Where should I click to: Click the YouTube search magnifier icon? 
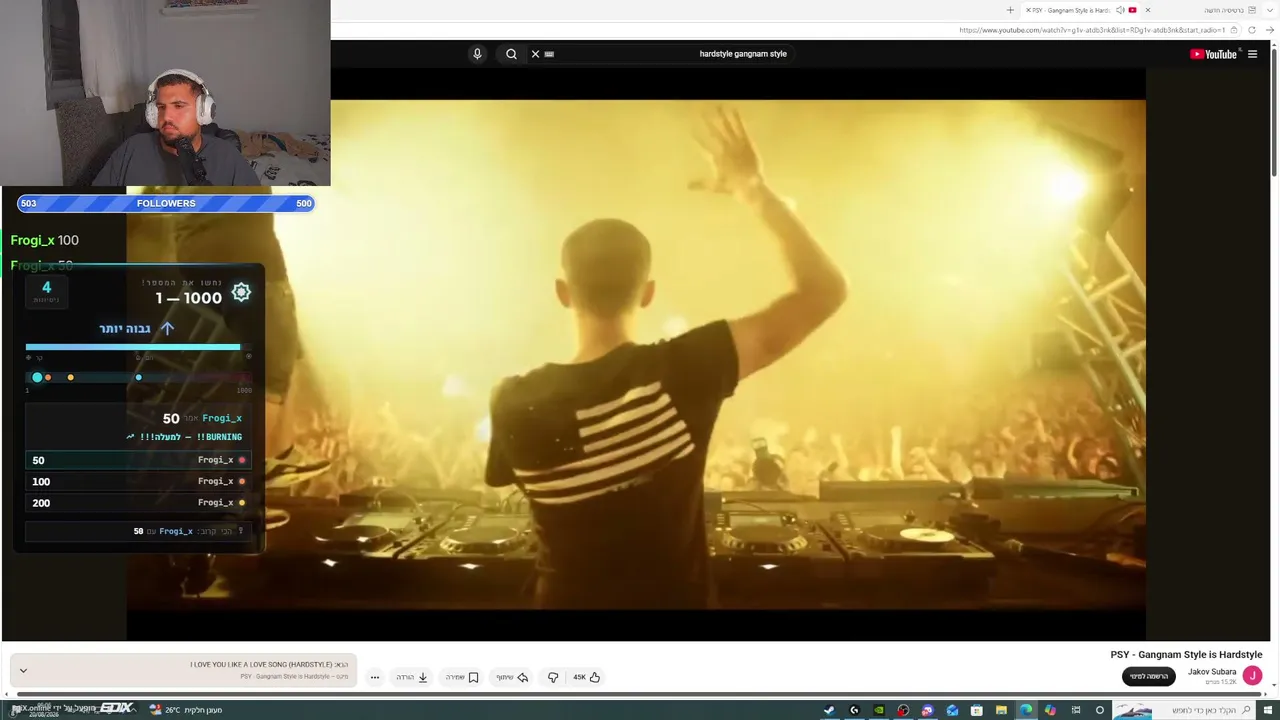tap(511, 54)
